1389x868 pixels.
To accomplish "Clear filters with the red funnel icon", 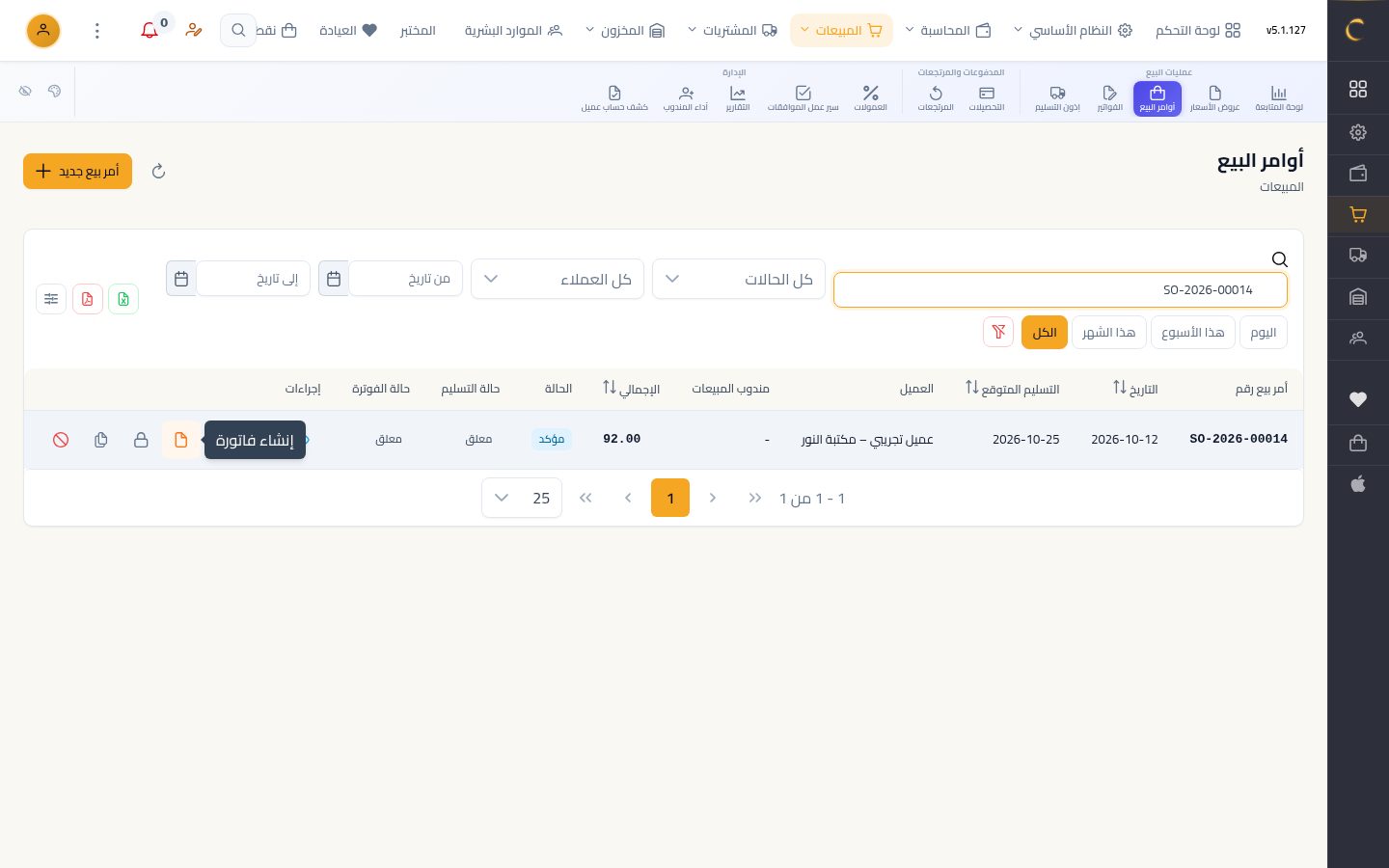I will tap(998, 332).
